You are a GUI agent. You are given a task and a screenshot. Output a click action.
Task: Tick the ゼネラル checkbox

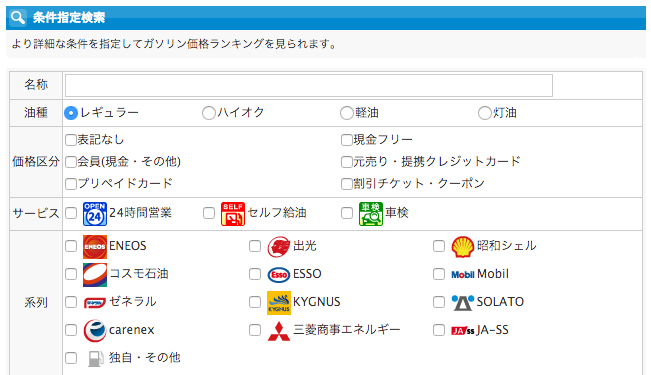pos(71,302)
